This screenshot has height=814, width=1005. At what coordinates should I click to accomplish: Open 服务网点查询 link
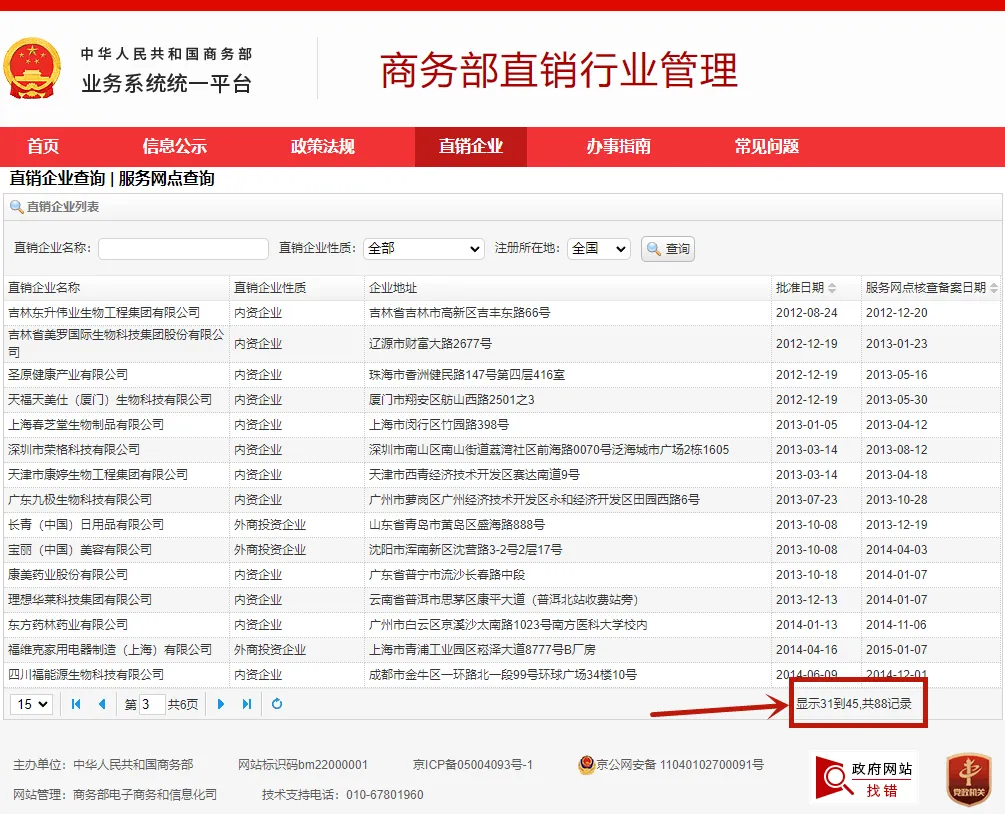point(167,178)
